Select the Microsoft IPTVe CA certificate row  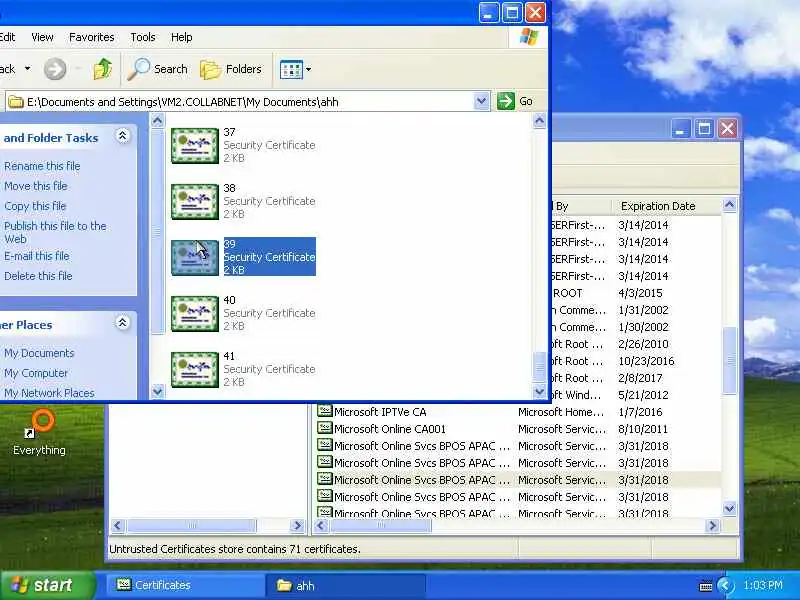pos(517,412)
